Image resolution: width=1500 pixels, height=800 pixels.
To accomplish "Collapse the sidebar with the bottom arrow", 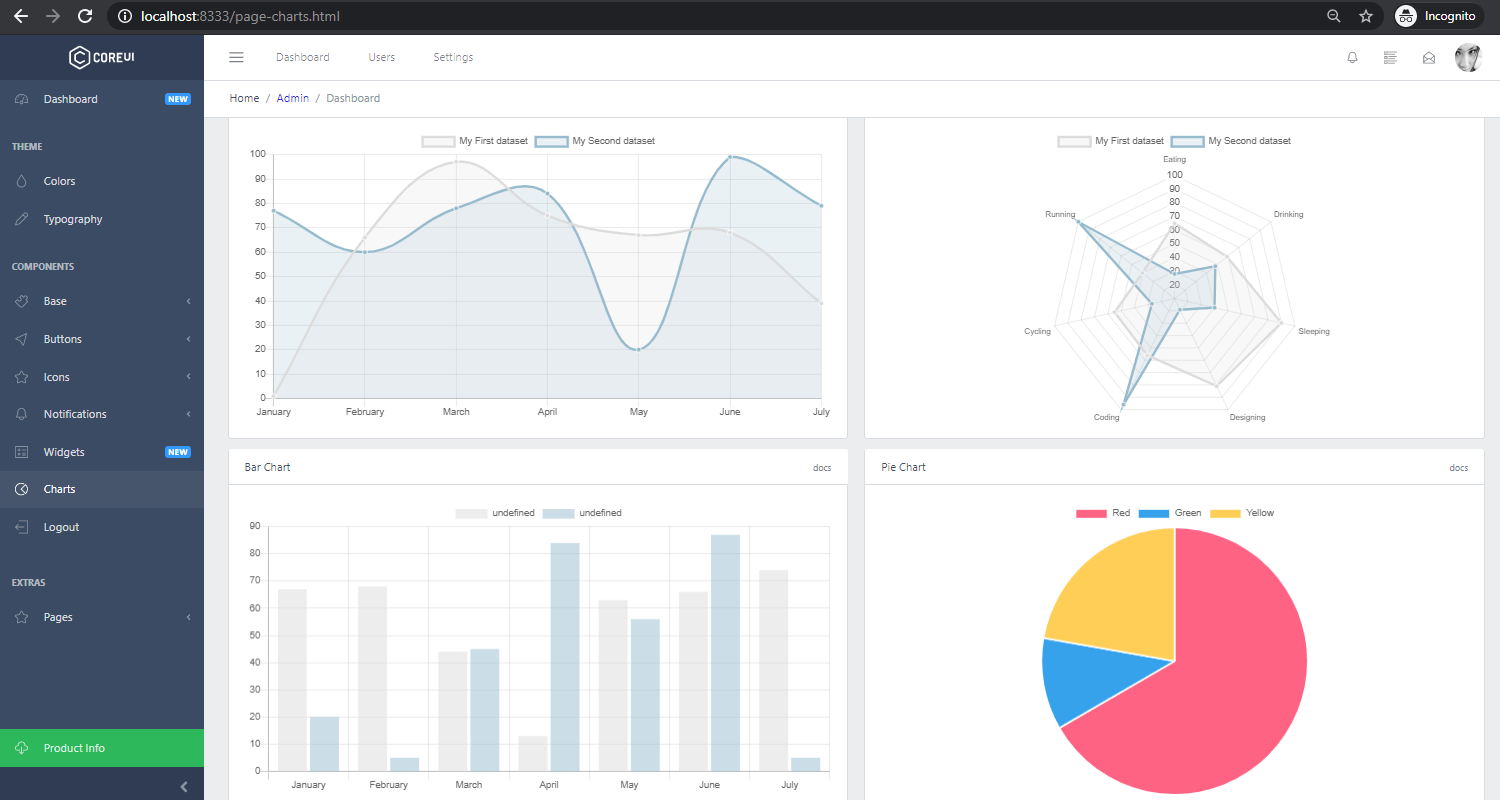I will [183, 786].
